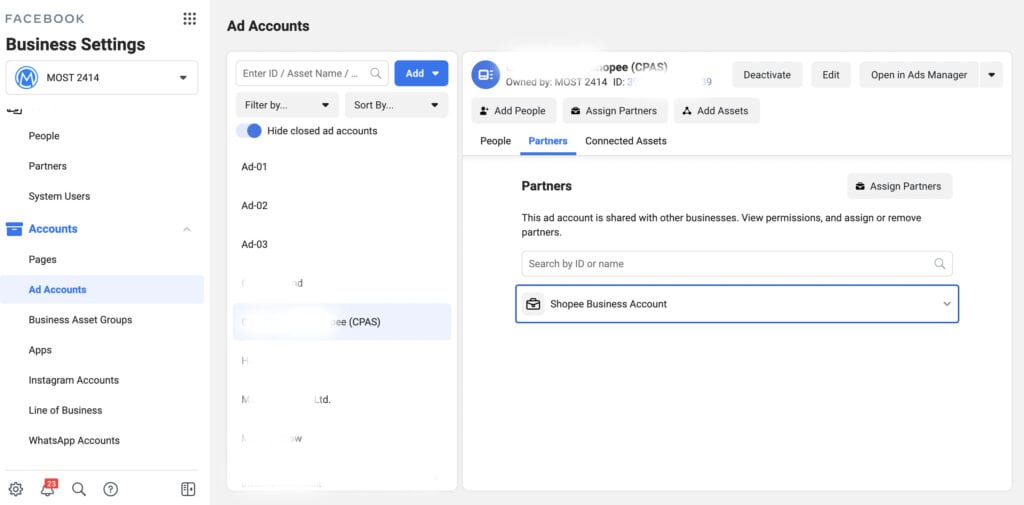
Task: Click the Add Assets button
Action: point(716,111)
